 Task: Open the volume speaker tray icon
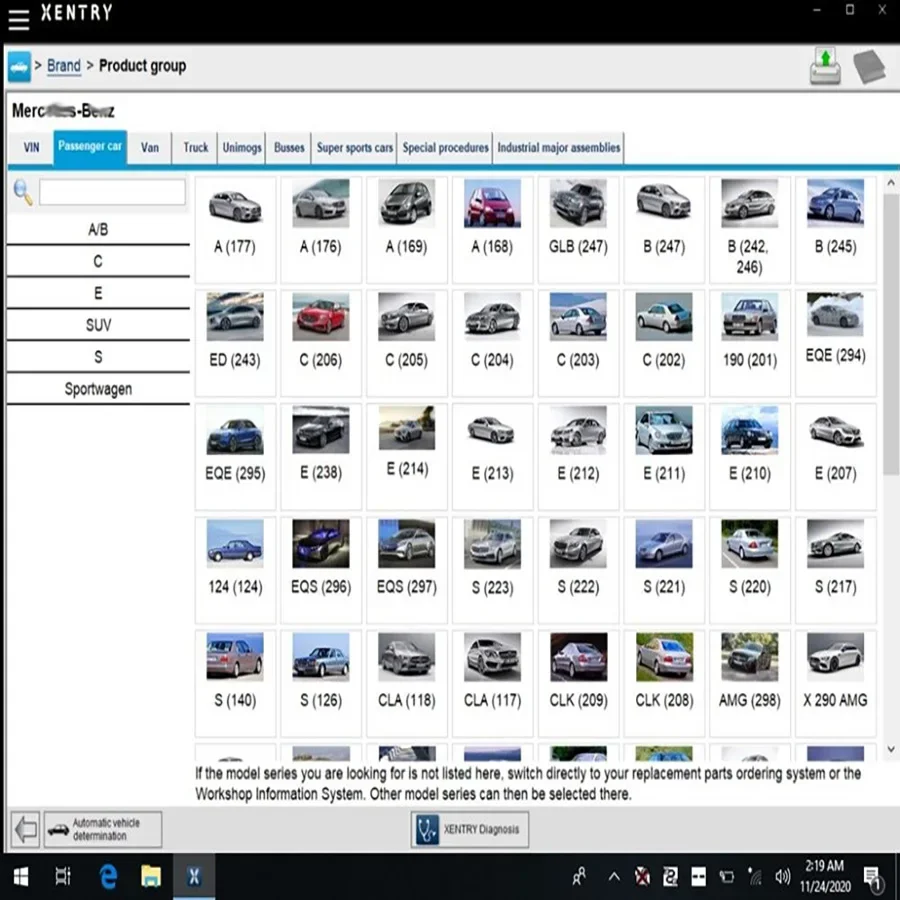point(782,876)
